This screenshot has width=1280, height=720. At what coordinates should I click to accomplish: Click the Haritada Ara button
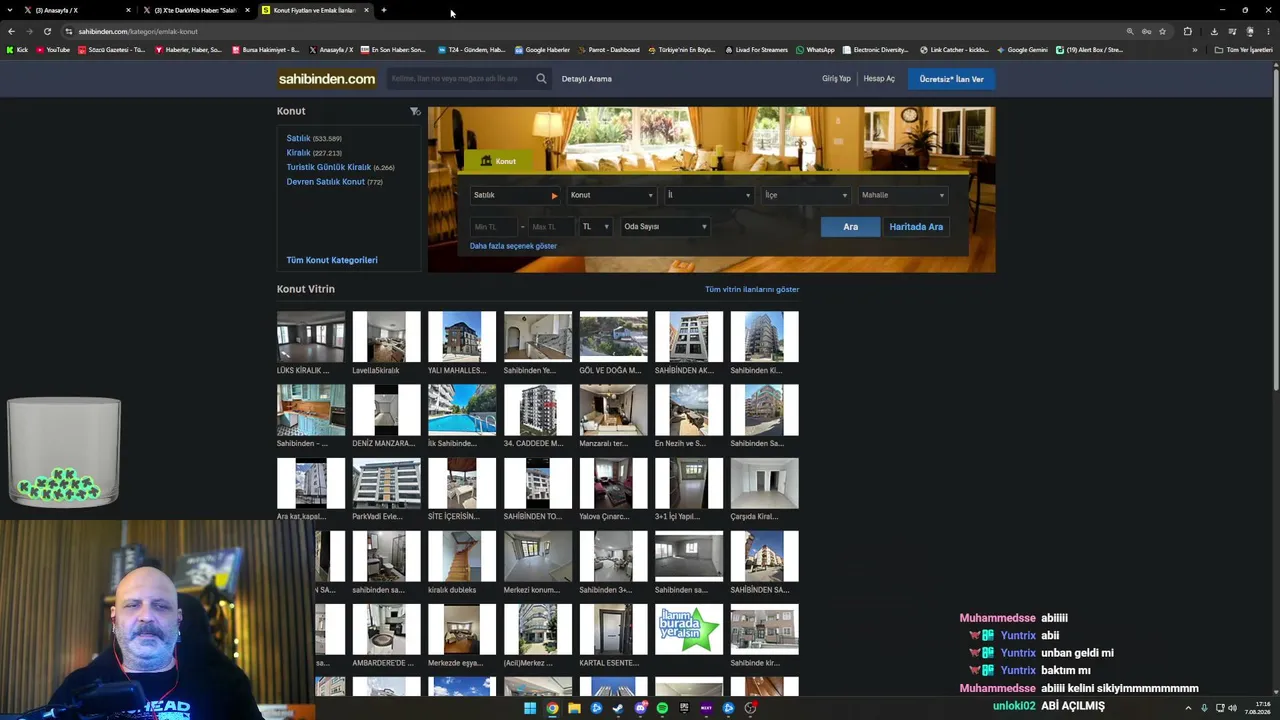pyautogui.click(x=916, y=227)
